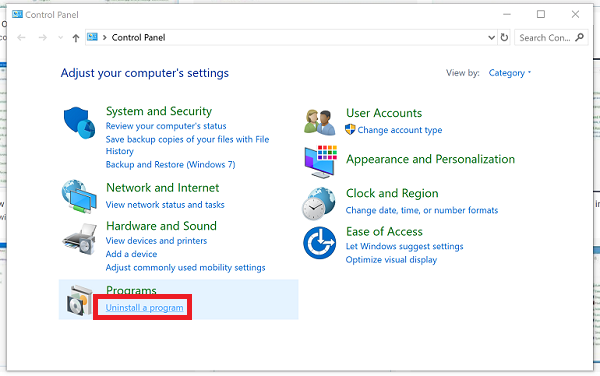Open Programs category heading
Viewport: 600px width, 376px height.
click(x=131, y=290)
